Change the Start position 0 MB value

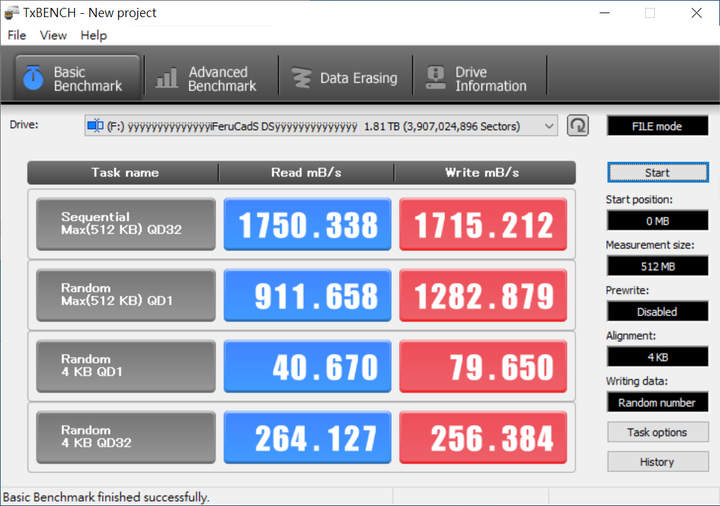[x=658, y=221]
